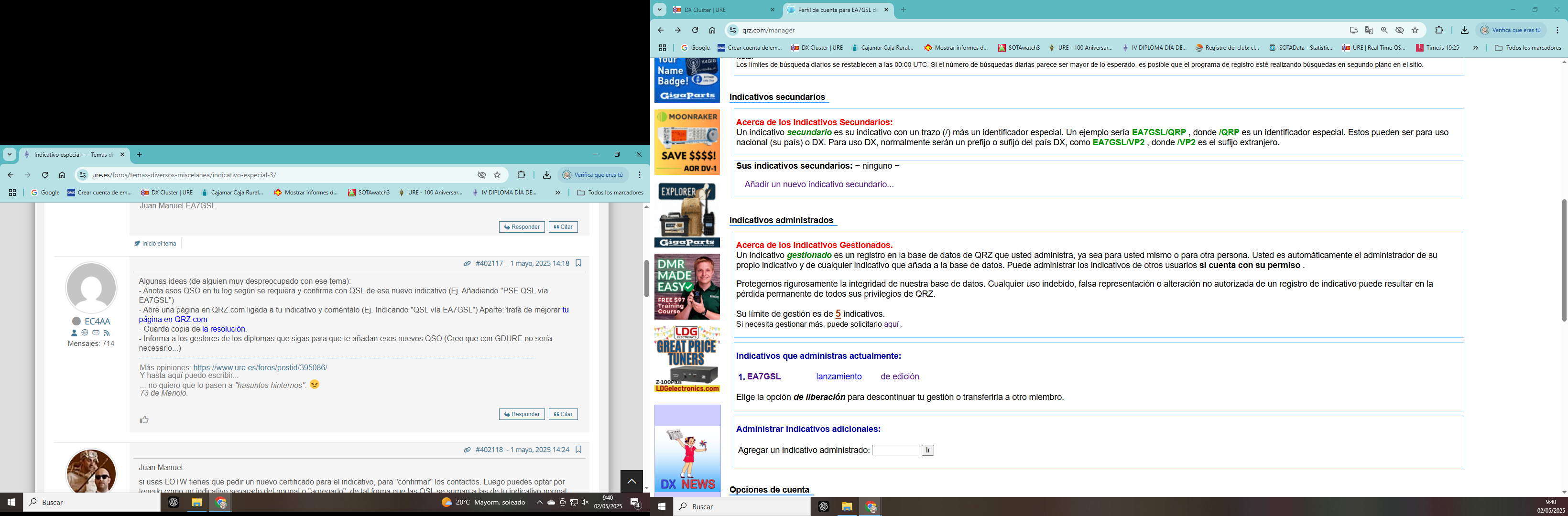Open File Explorer from the left taskbar
The width and height of the screenshot is (1568, 516).
[x=196, y=503]
